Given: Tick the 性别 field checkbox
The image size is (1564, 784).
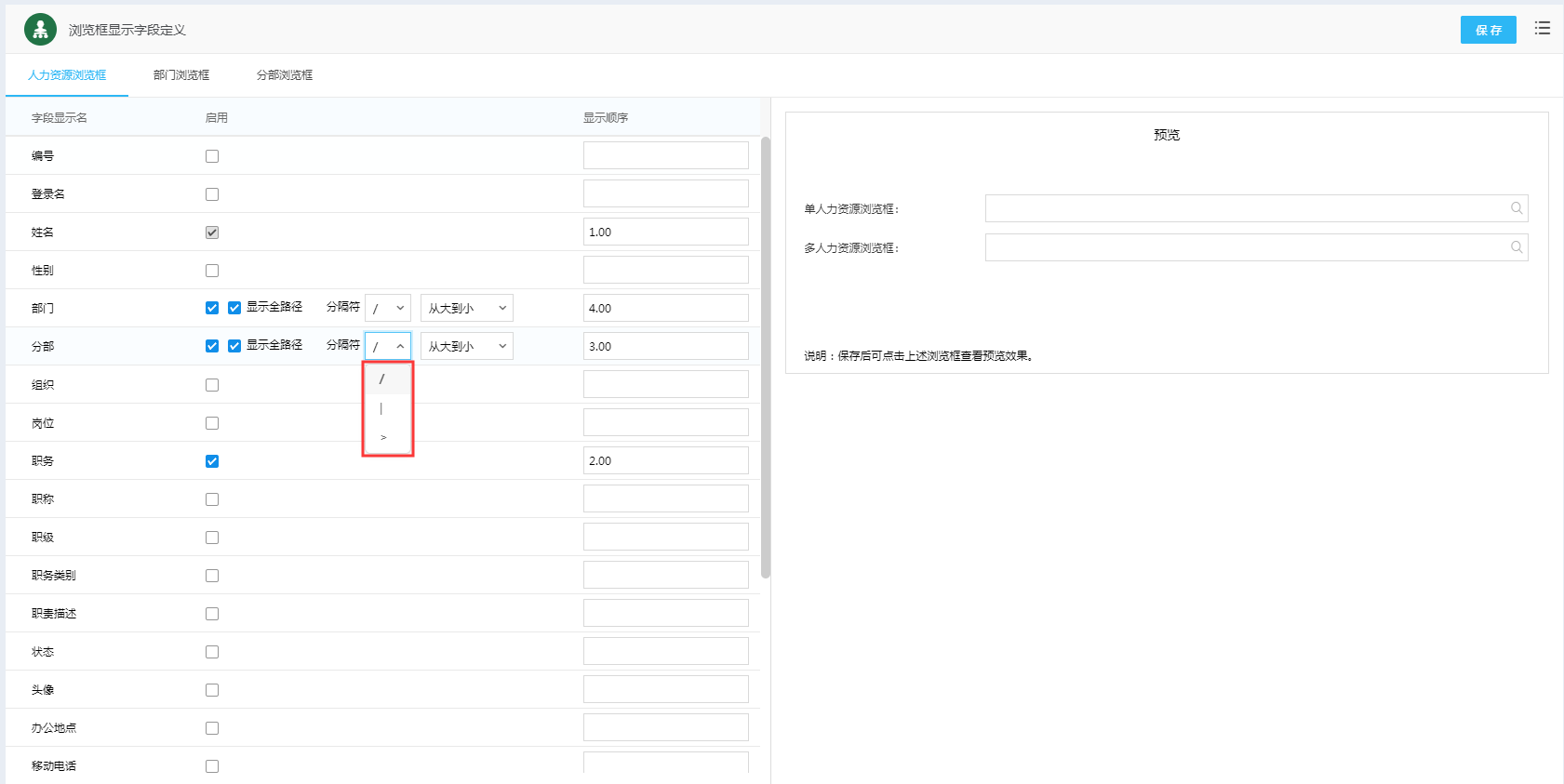Looking at the screenshot, I should 212,271.
